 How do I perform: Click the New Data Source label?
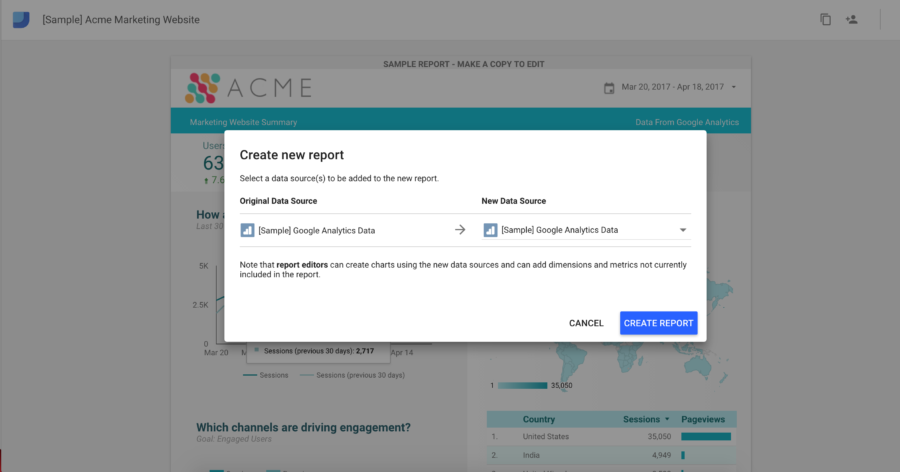(x=514, y=201)
